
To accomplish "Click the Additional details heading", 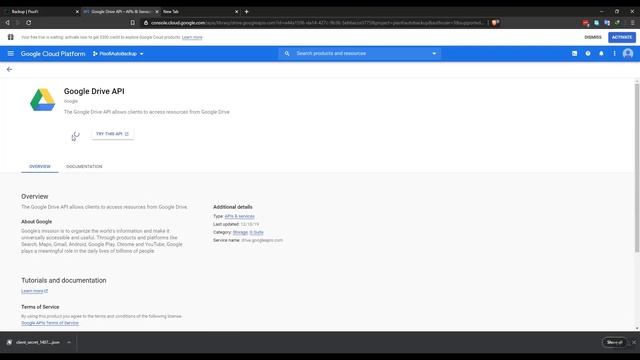I will 233,207.
